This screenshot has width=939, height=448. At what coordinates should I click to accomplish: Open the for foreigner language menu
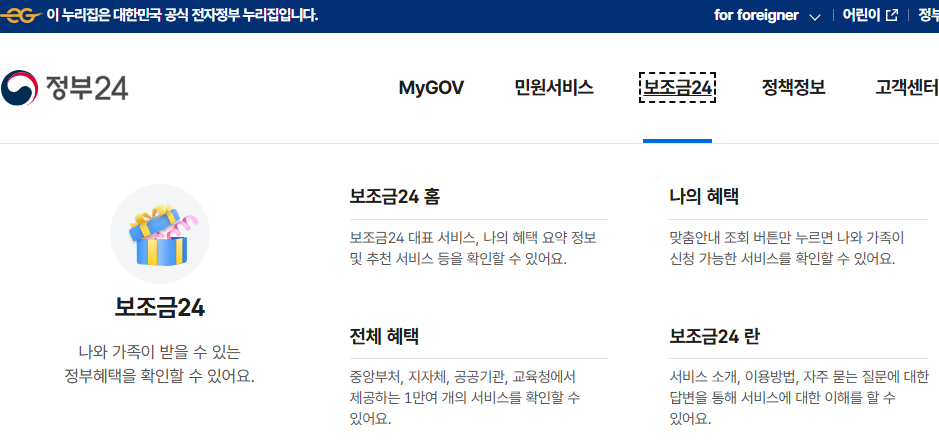click(x=767, y=16)
